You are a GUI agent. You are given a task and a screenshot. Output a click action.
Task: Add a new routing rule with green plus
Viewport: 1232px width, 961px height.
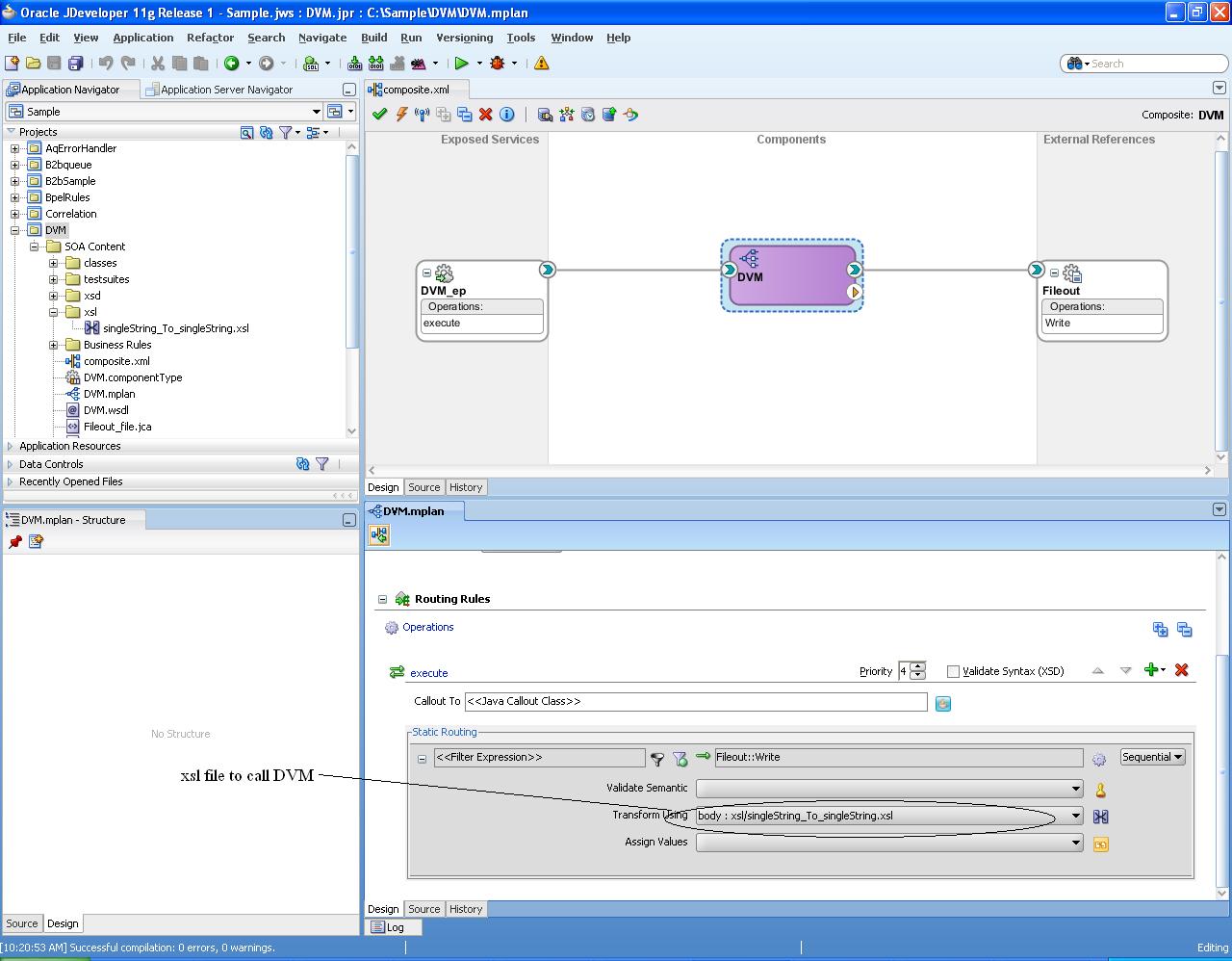[x=1153, y=670]
